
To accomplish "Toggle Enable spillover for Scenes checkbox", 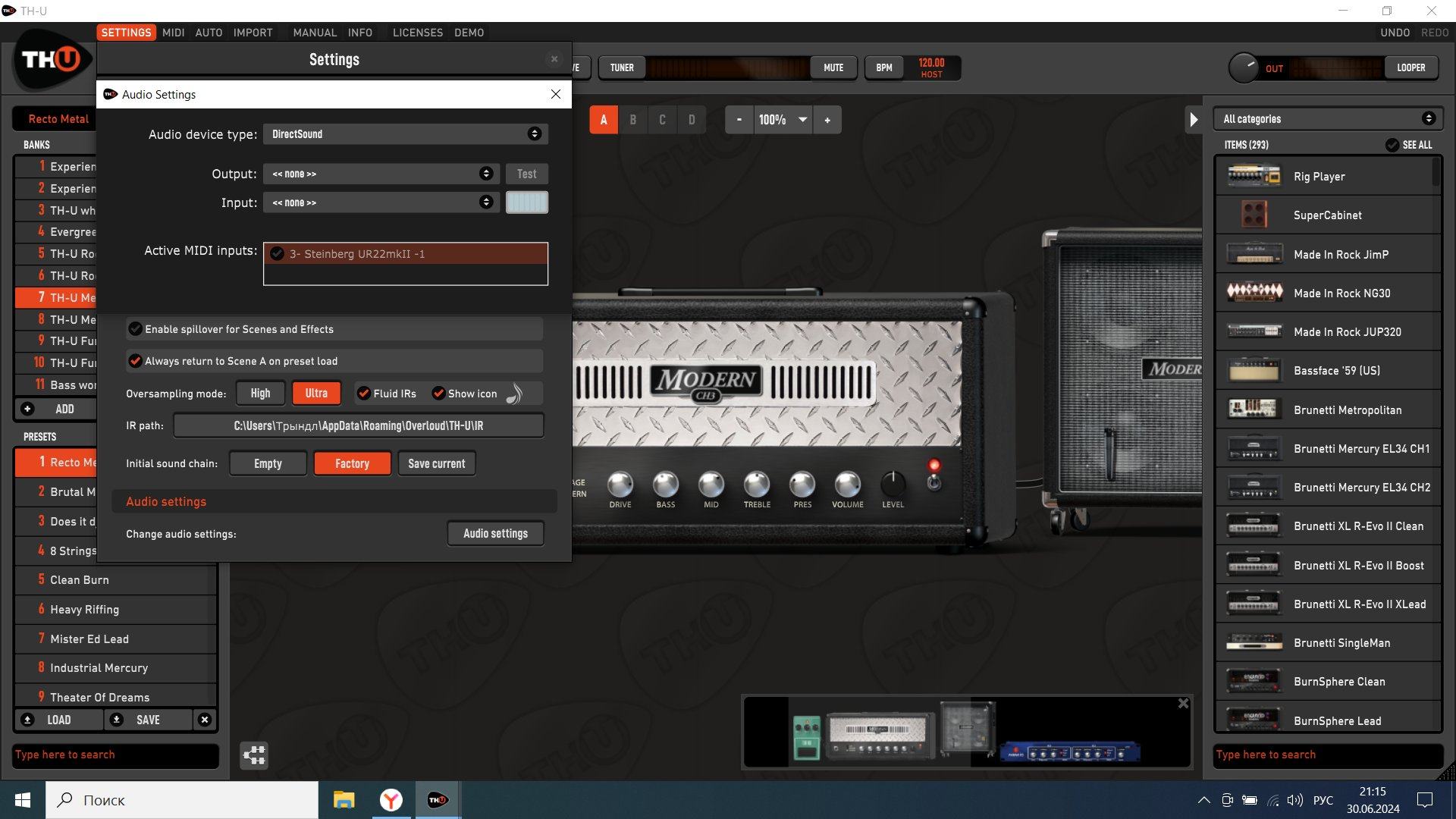I will 136,329.
